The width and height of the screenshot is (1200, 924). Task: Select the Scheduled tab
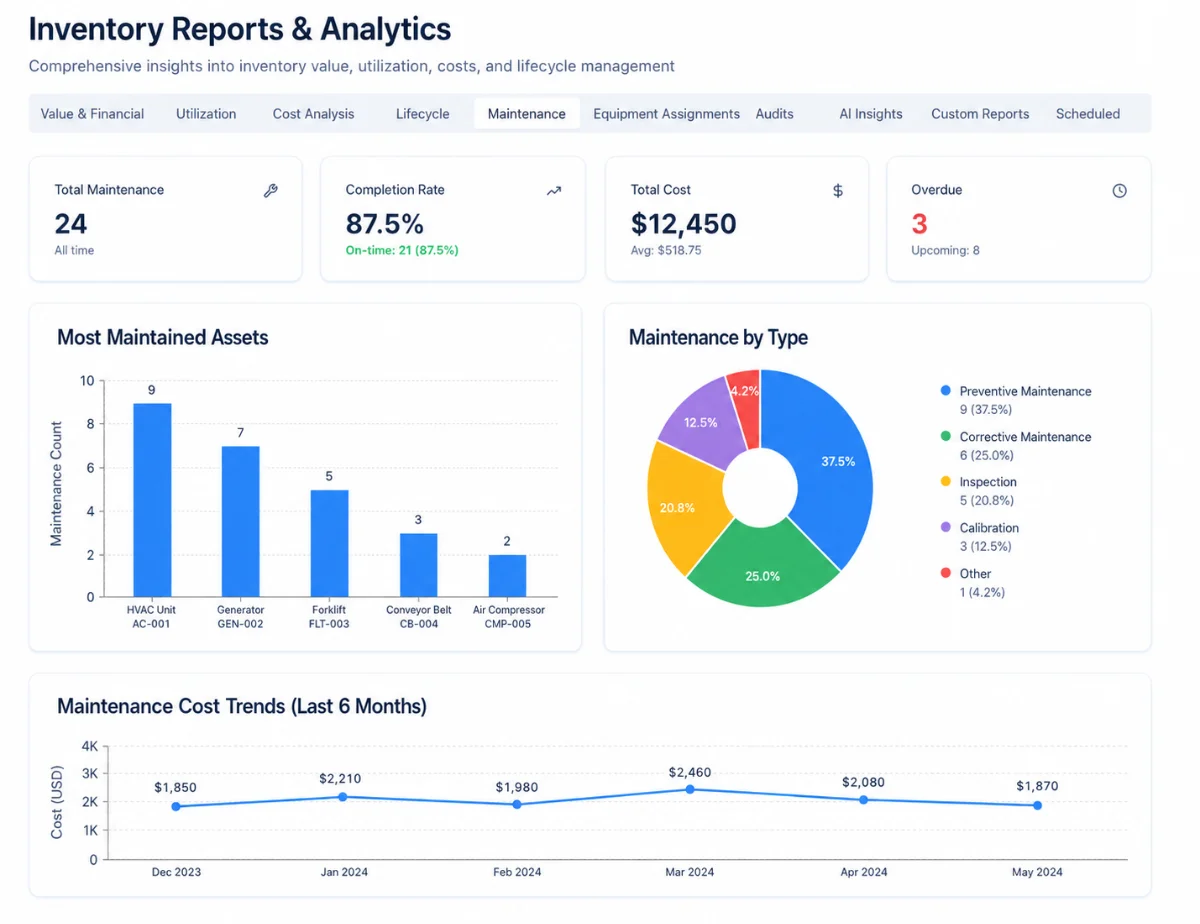[x=1088, y=114]
